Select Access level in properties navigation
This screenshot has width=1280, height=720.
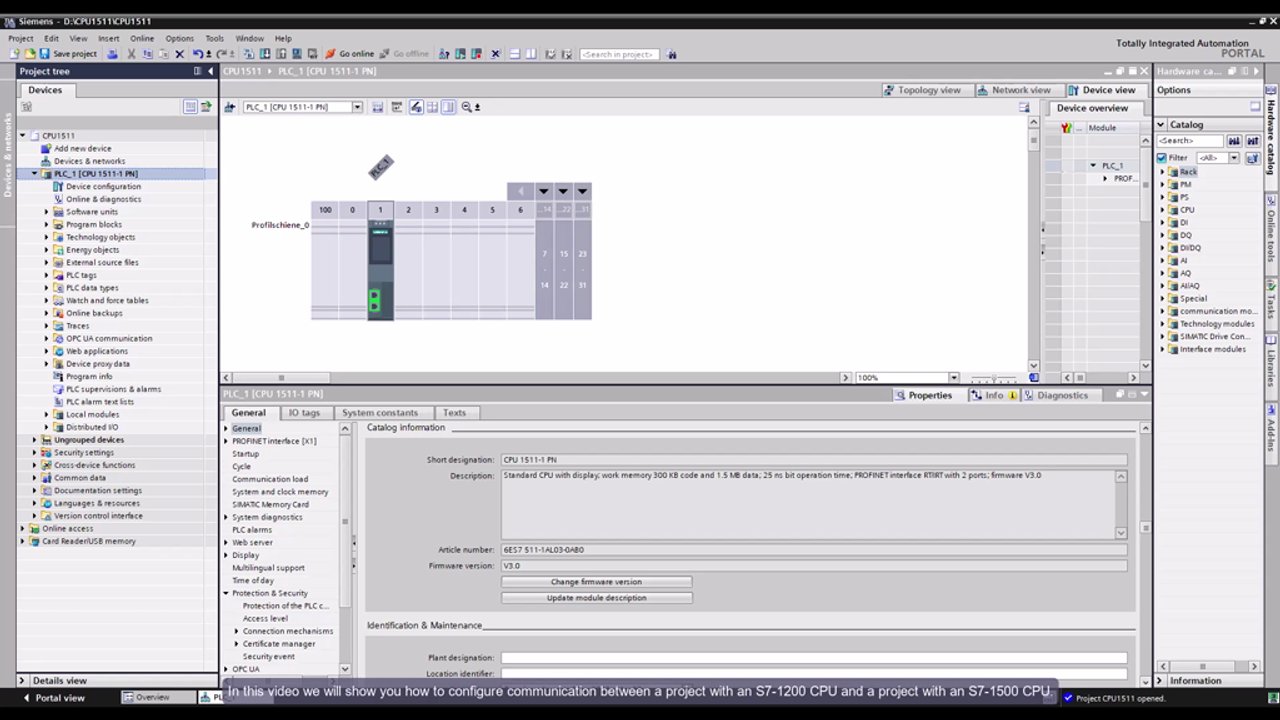[265, 618]
